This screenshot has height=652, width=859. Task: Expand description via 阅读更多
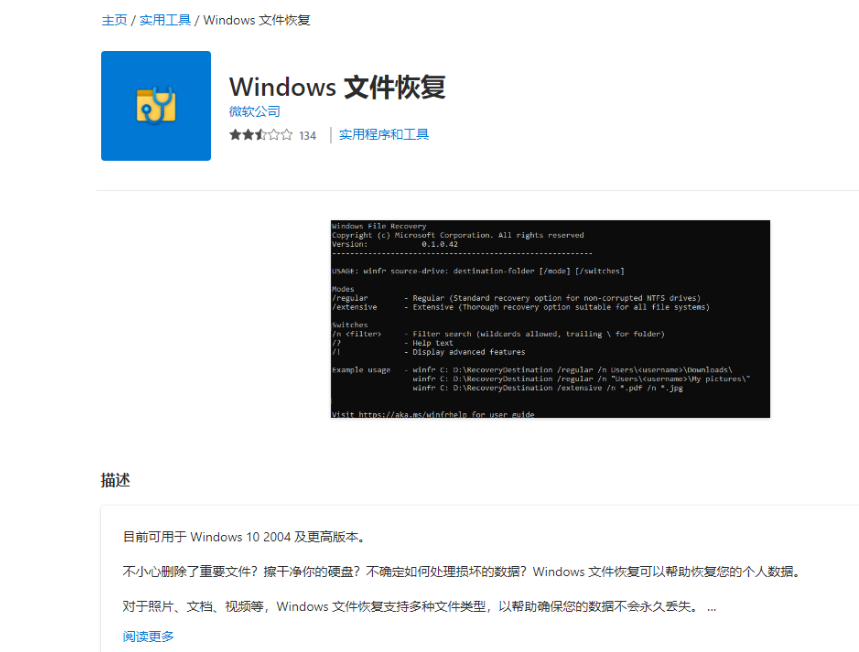click(146, 634)
